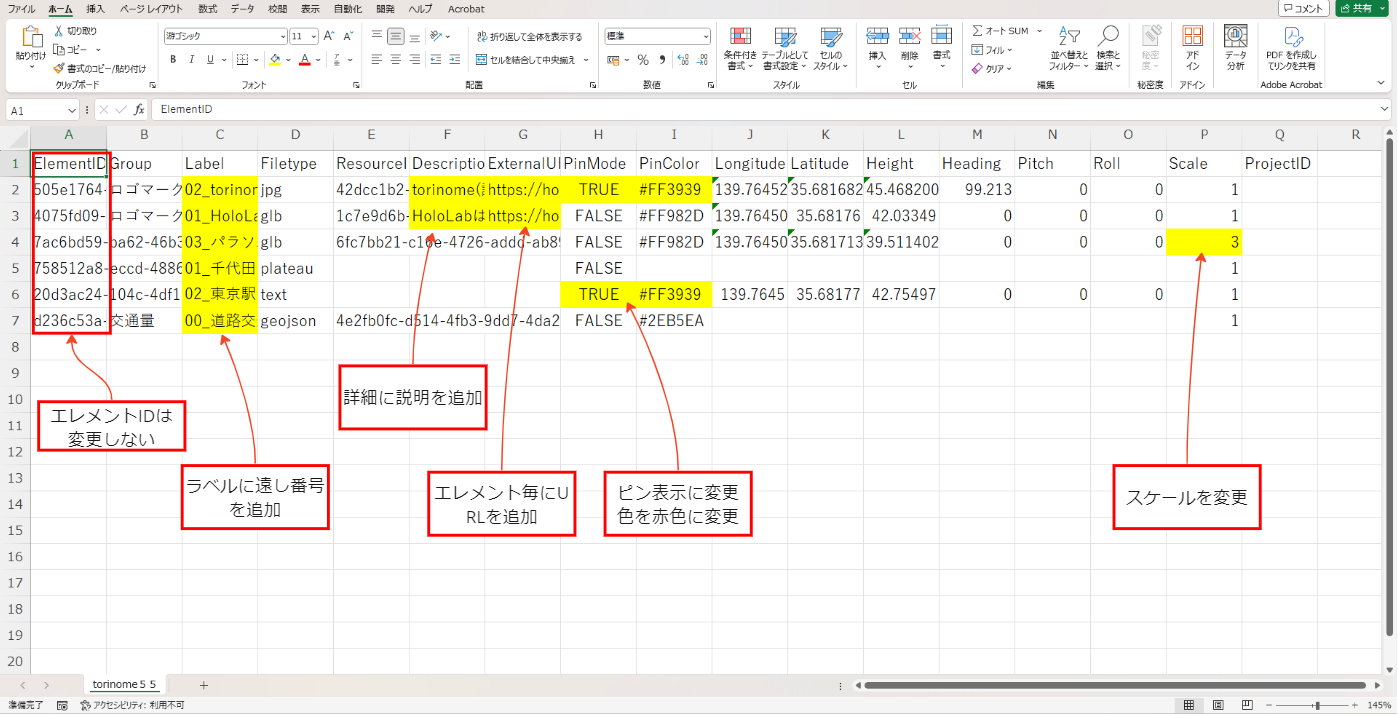
Task: Expand the number format dropdown (標準)
Action: tap(705, 36)
